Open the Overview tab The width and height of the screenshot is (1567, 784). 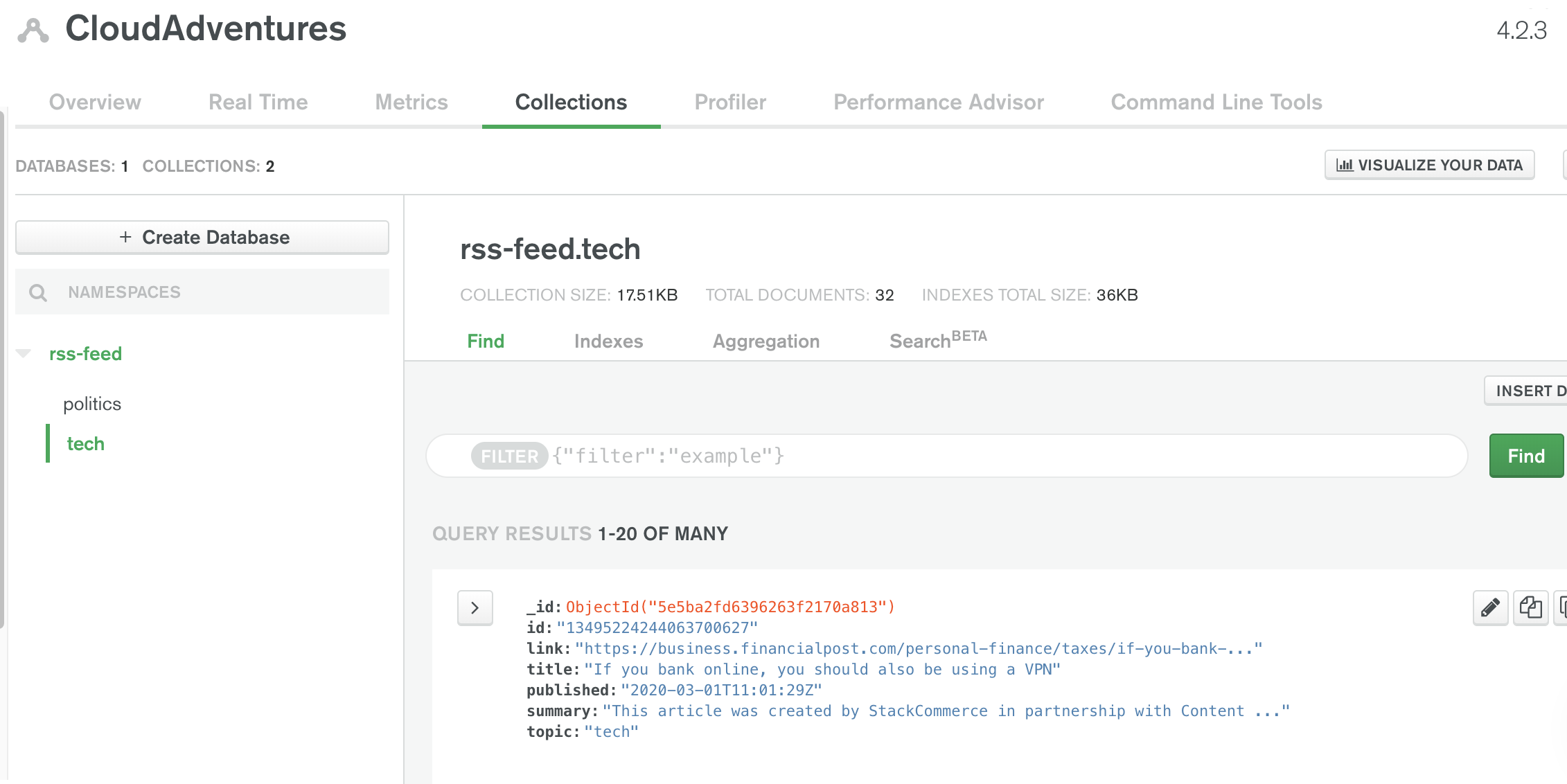click(x=95, y=103)
